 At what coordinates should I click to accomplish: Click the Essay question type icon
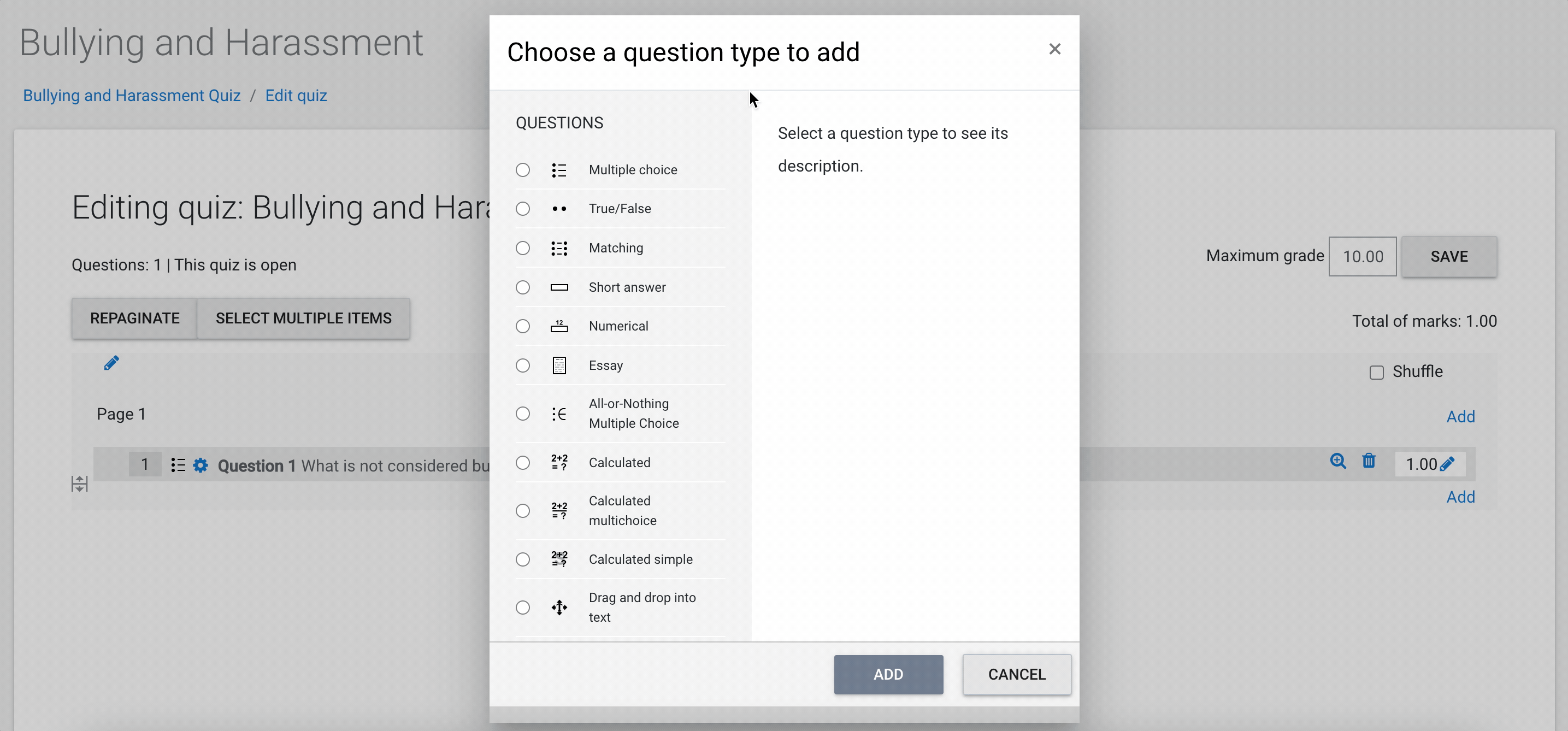(559, 366)
